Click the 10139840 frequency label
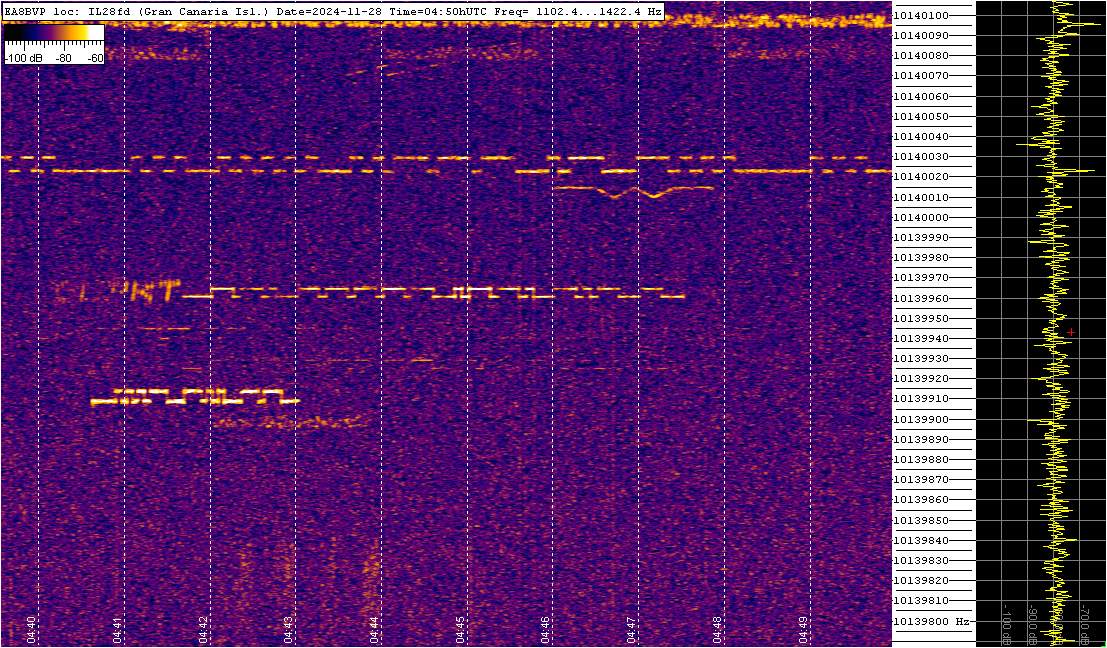This screenshot has width=1107, height=648. click(x=921, y=541)
